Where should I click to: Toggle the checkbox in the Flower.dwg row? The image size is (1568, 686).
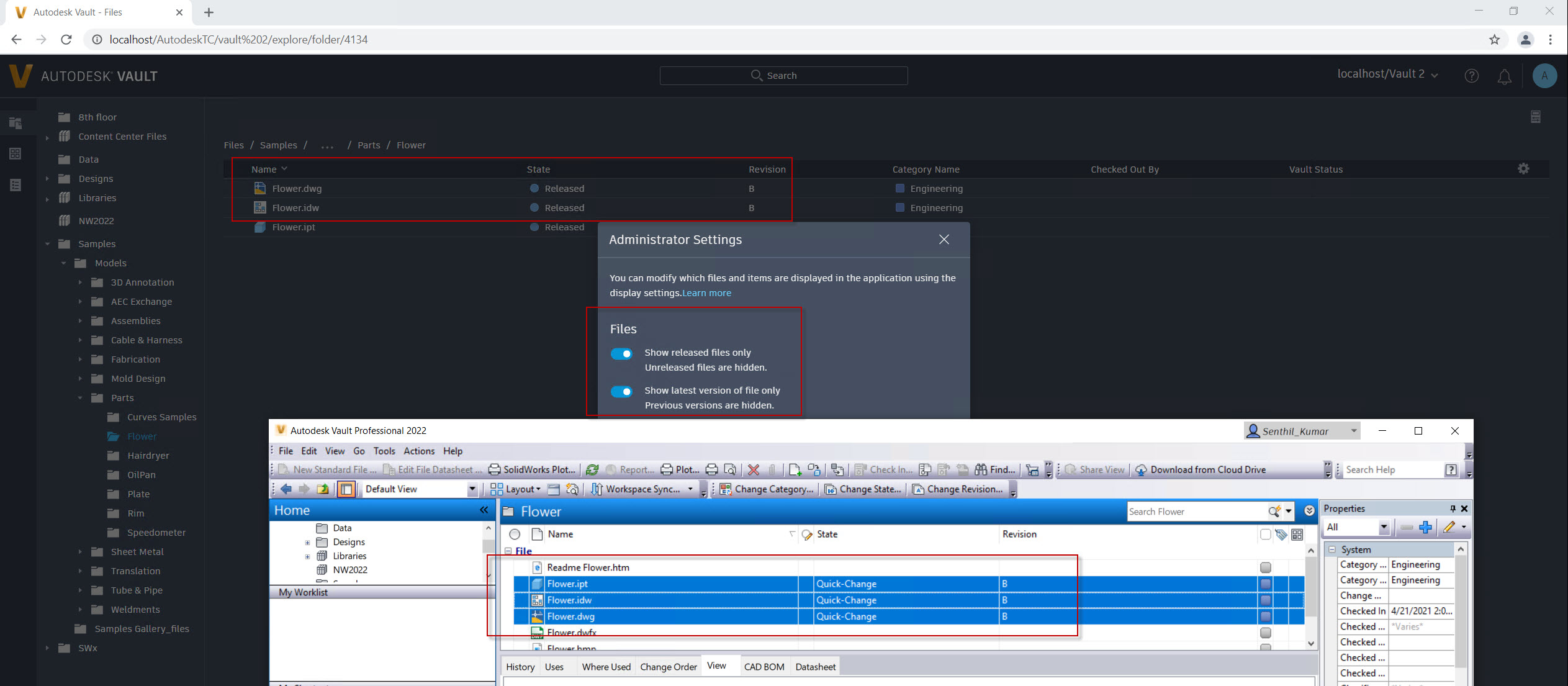tap(1265, 616)
